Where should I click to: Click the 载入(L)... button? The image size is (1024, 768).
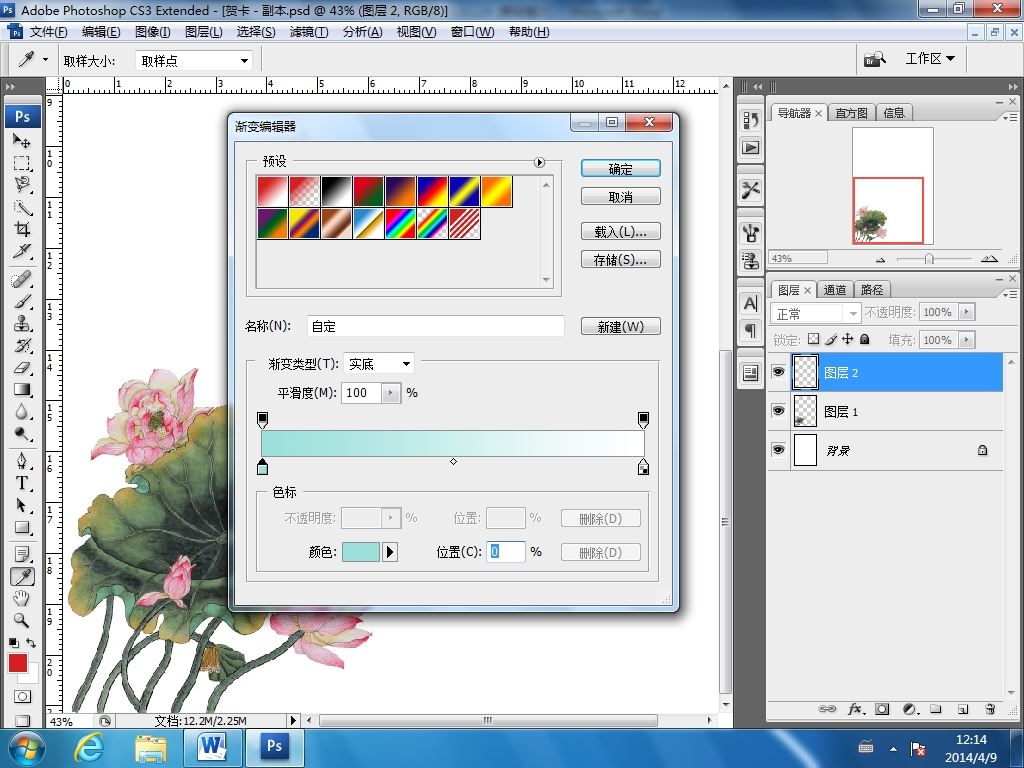pyautogui.click(x=620, y=231)
